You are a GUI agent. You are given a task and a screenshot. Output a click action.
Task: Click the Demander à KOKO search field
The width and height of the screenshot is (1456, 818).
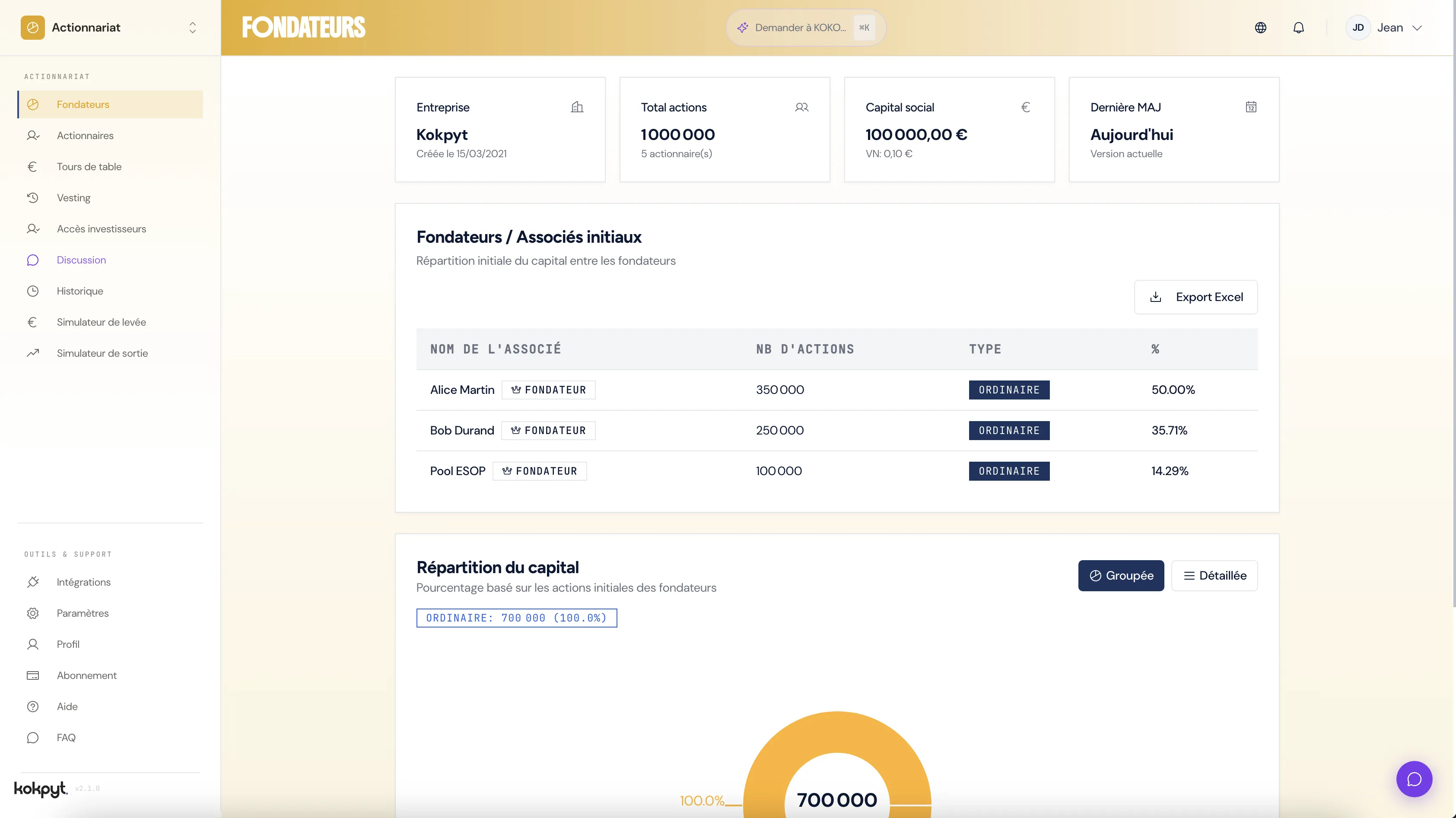tap(805, 28)
